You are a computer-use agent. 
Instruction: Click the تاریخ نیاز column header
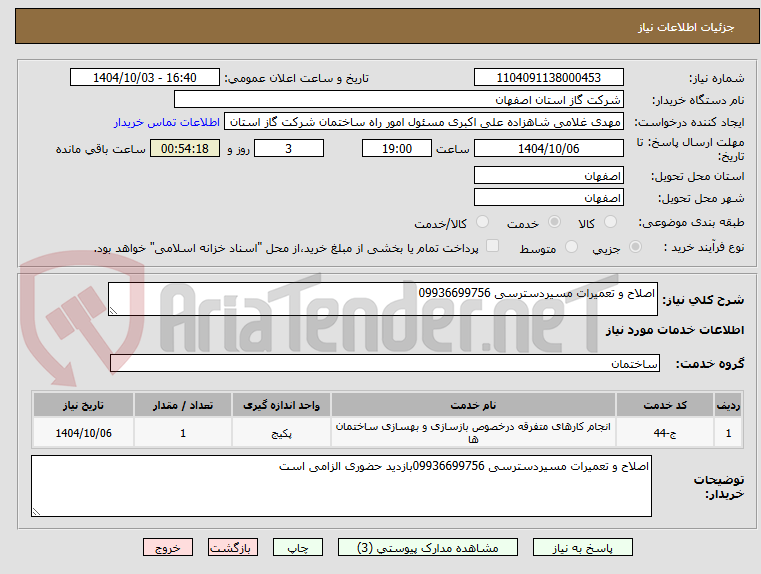pyautogui.click(x=83, y=405)
